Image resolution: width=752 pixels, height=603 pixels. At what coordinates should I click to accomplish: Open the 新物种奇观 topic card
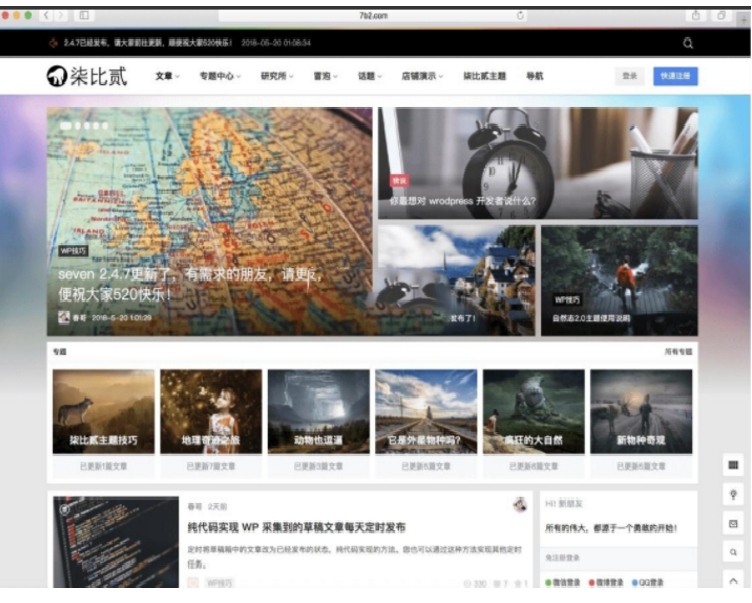click(641, 423)
